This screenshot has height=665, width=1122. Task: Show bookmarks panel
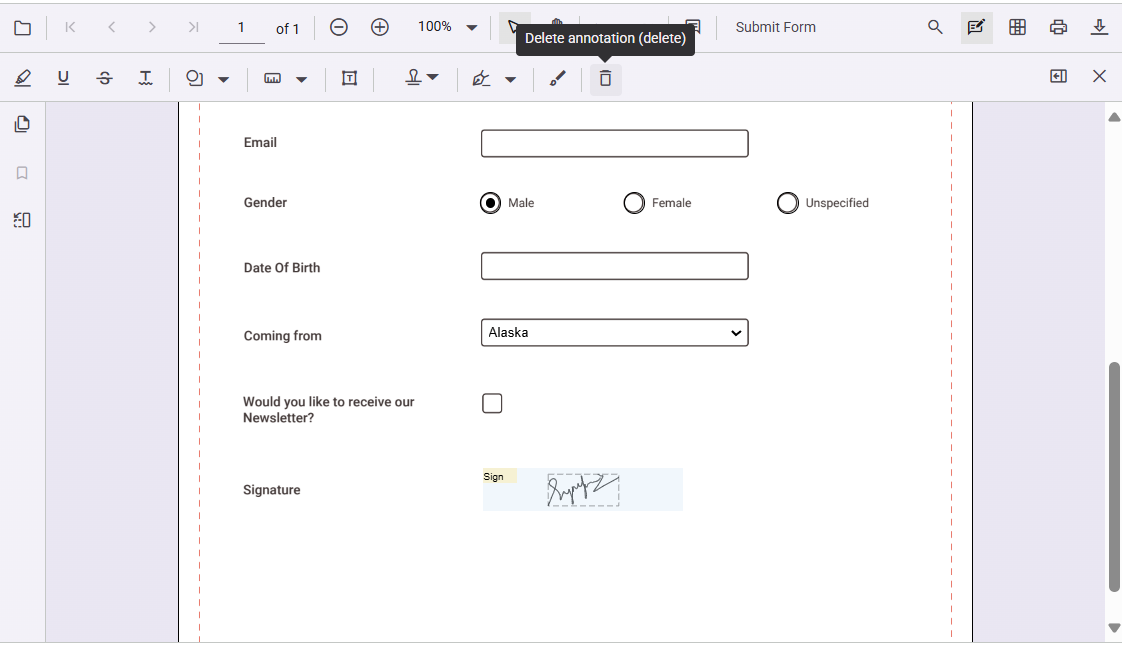click(22, 172)
